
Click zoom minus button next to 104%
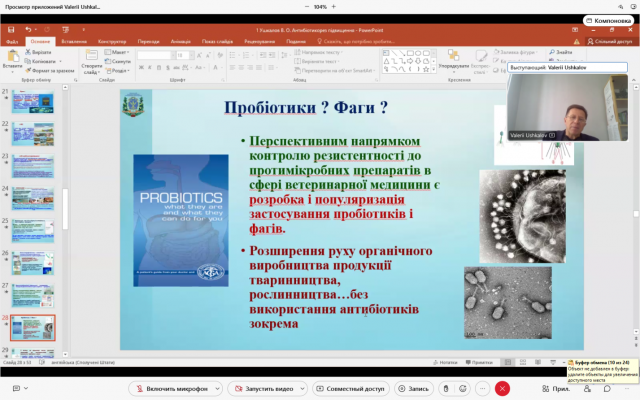pos(307,7)
